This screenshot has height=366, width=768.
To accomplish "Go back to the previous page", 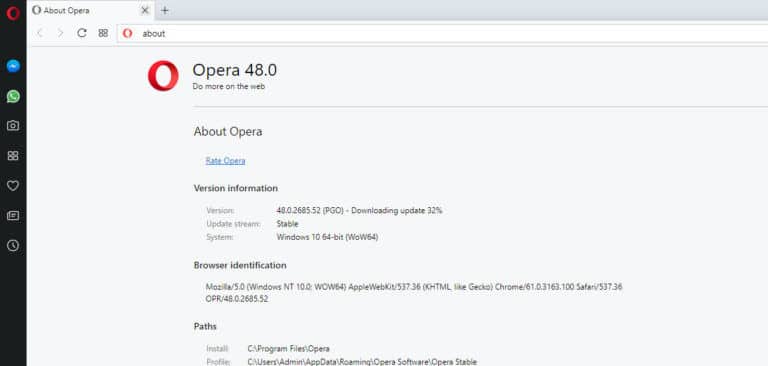I will coord(40,33).
